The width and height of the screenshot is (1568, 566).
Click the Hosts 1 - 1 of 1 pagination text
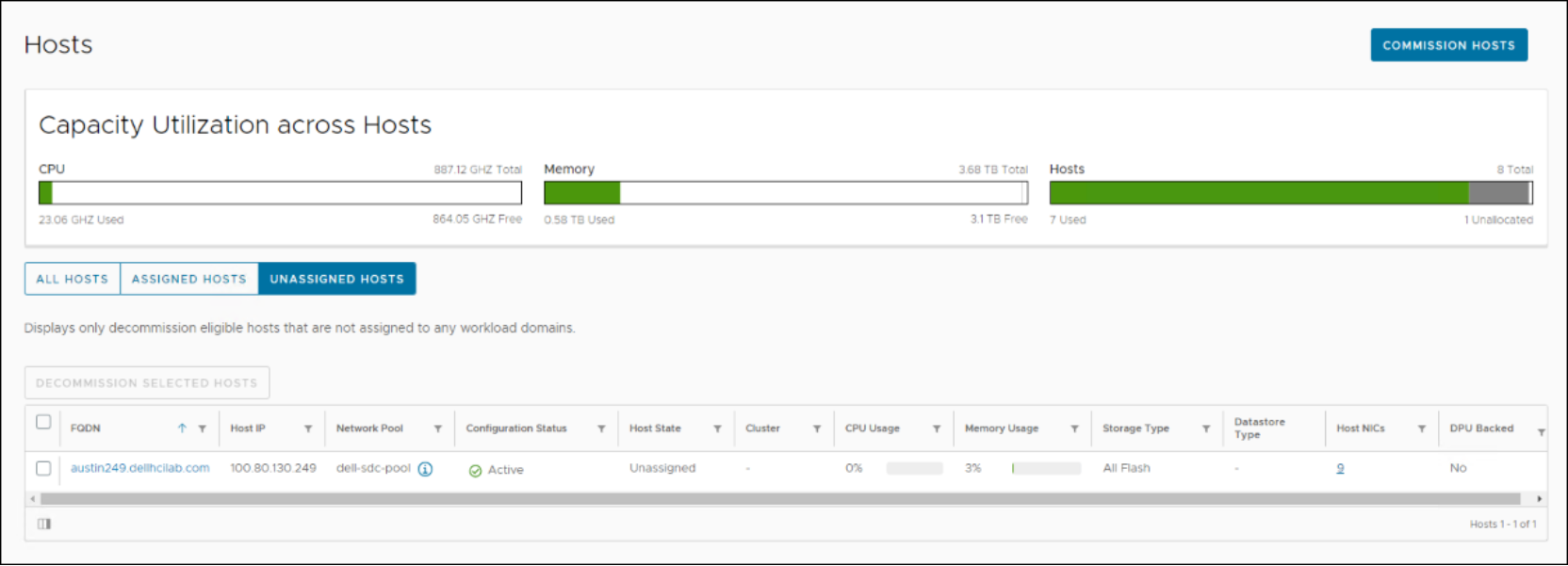click(x=1503, y=525)
